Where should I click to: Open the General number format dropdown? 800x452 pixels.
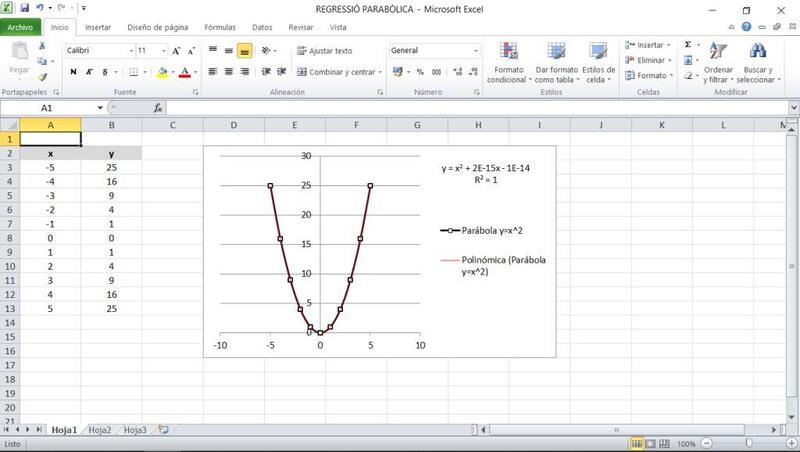476,50
